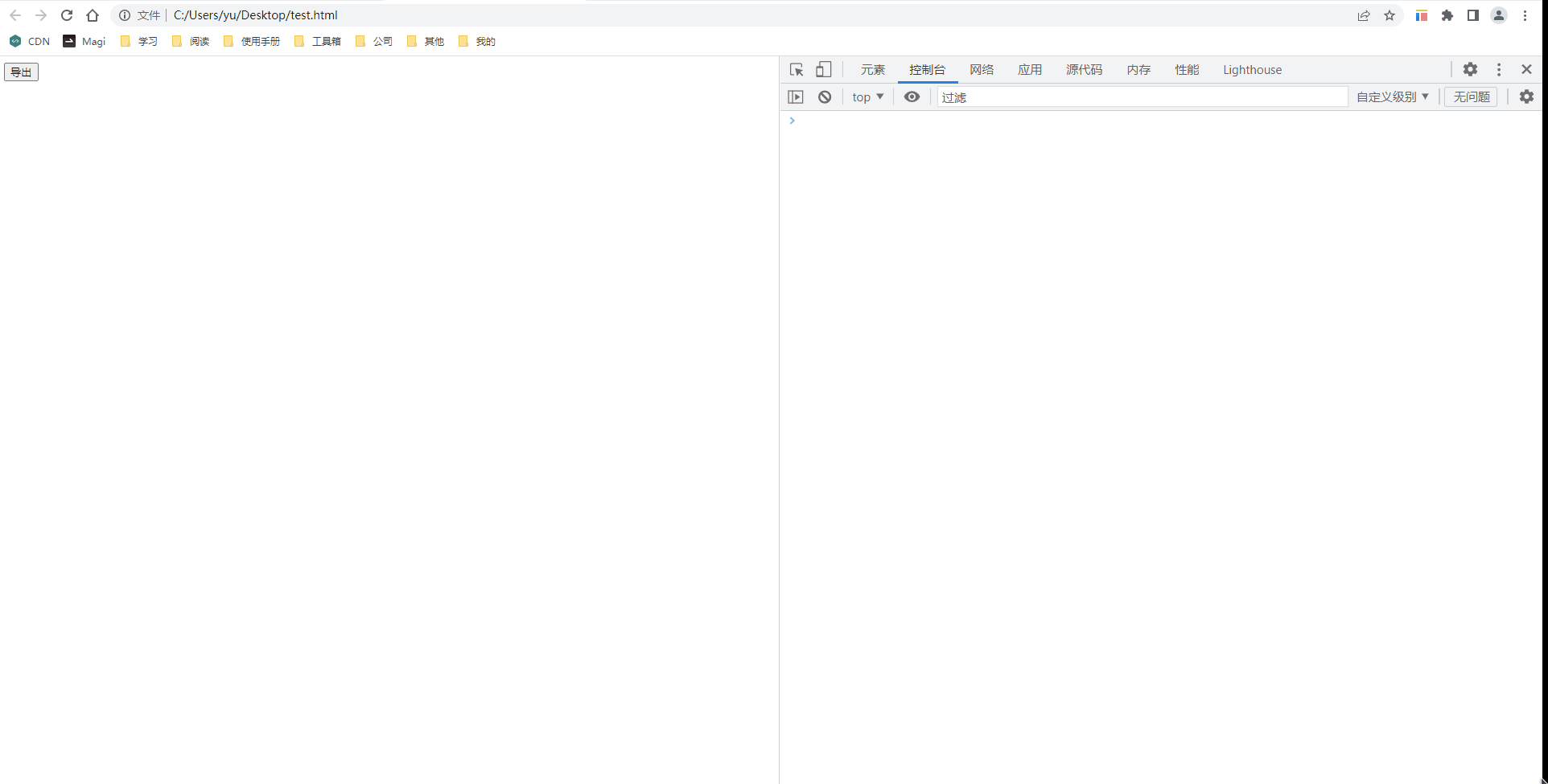Screen dimensions: 1548x784
Task: Switch to the 应用 tab
Action: pyautogui.click(x=1030, y=70)
